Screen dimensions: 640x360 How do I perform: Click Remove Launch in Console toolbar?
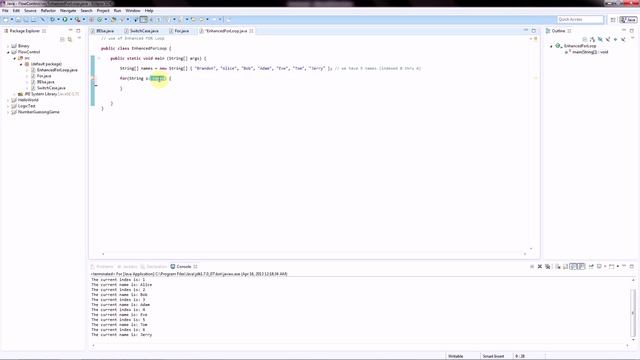click(x=540, y=267)
